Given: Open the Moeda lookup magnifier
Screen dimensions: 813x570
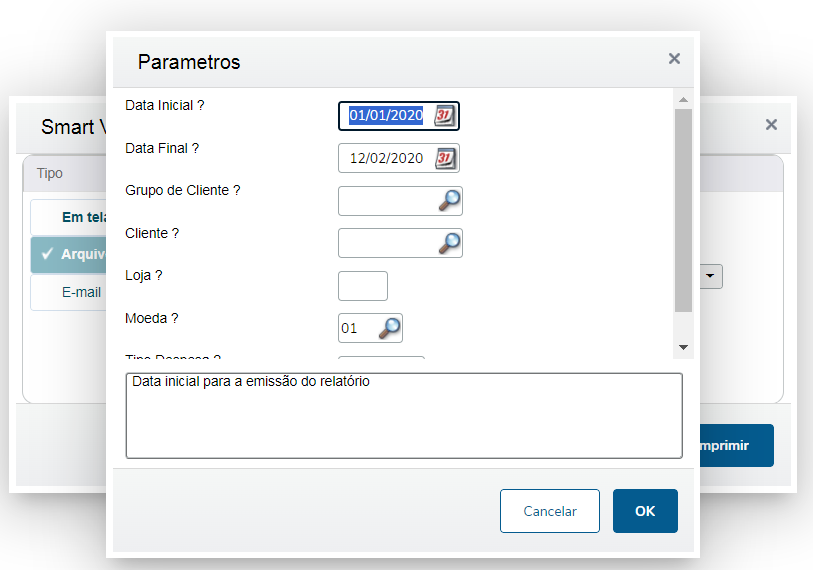Looking at the screenshot, I should pyautogui.click(x=389, y=328).
